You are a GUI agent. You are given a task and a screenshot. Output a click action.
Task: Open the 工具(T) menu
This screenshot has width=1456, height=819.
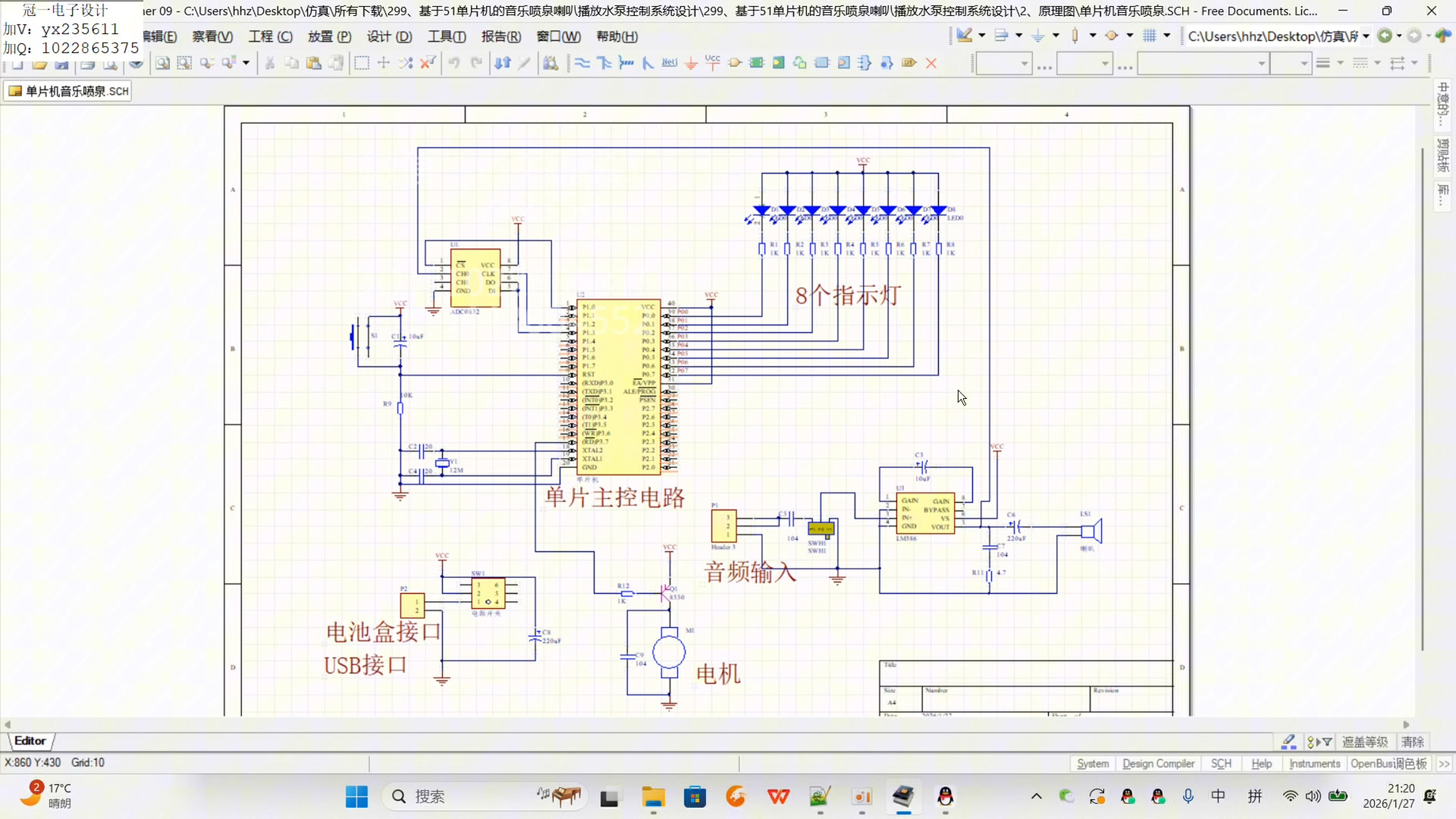[x=447, y=36]
